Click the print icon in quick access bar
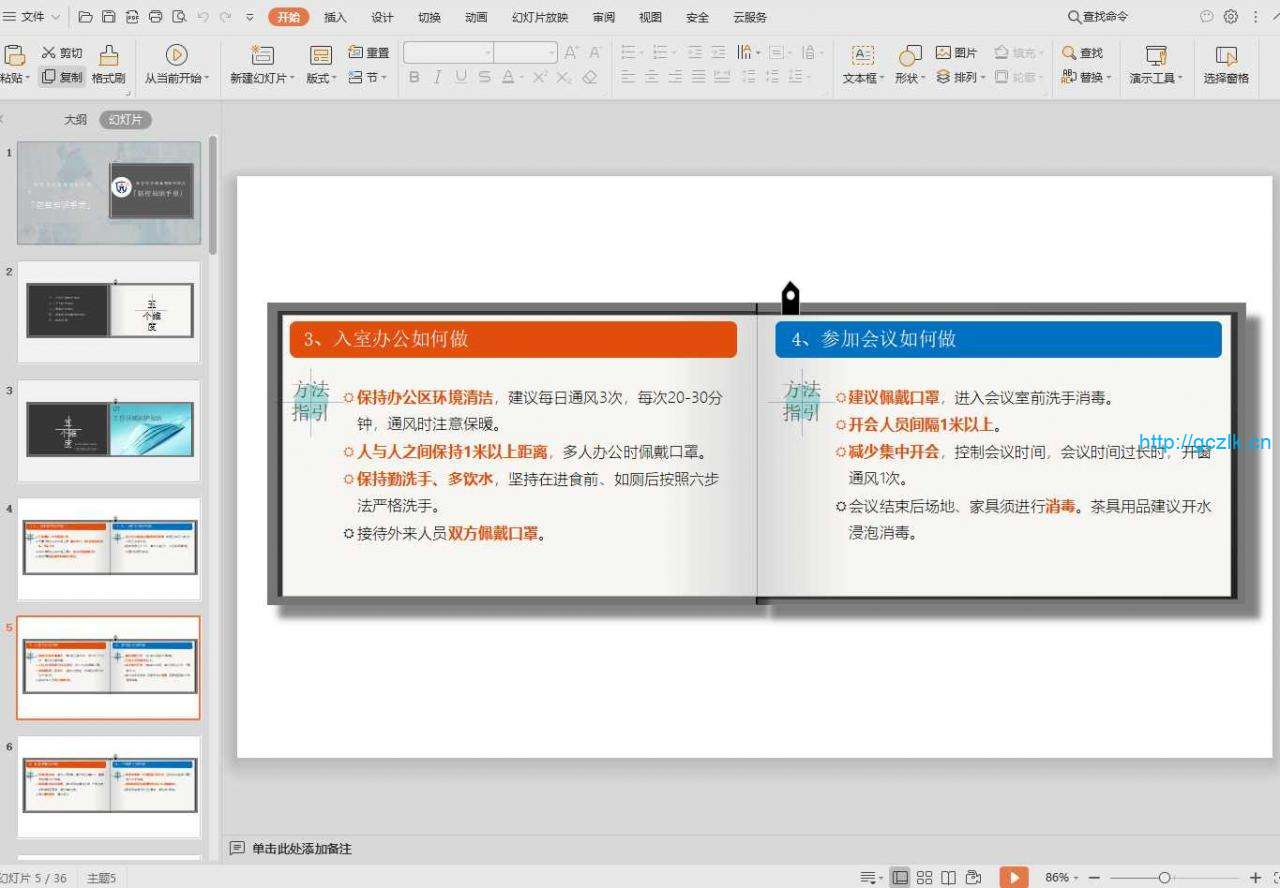The height and width of the screenshot is (888, 1280). (155, 17)
